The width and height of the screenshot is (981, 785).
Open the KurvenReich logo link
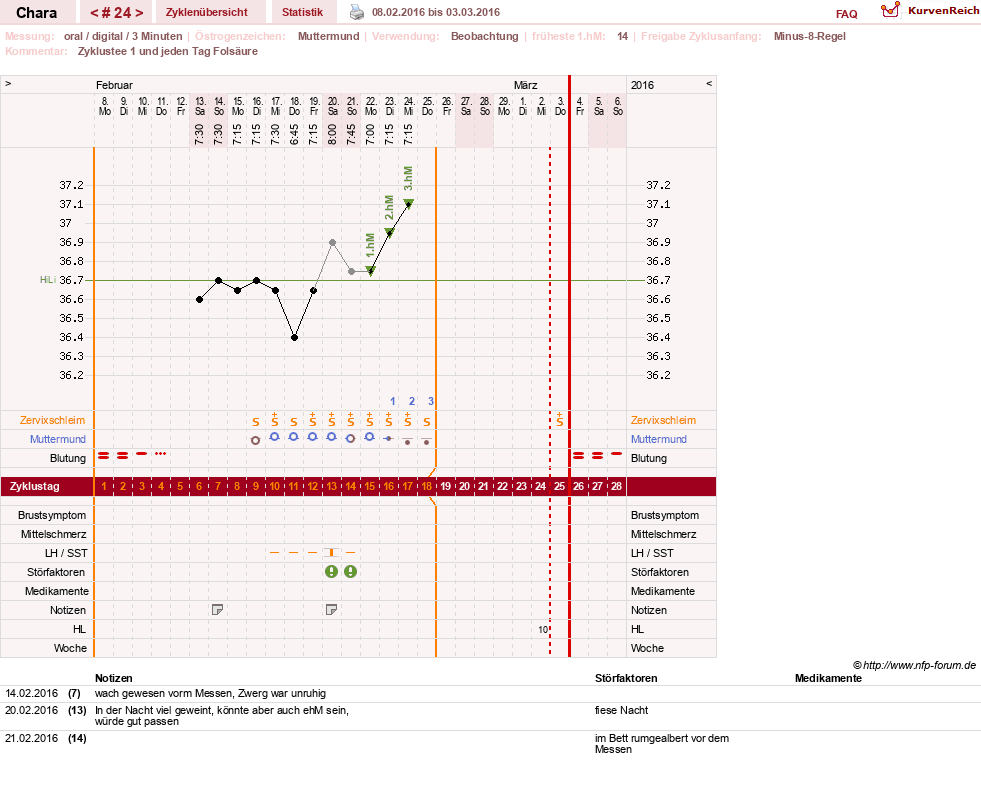[x=929, y=11]
